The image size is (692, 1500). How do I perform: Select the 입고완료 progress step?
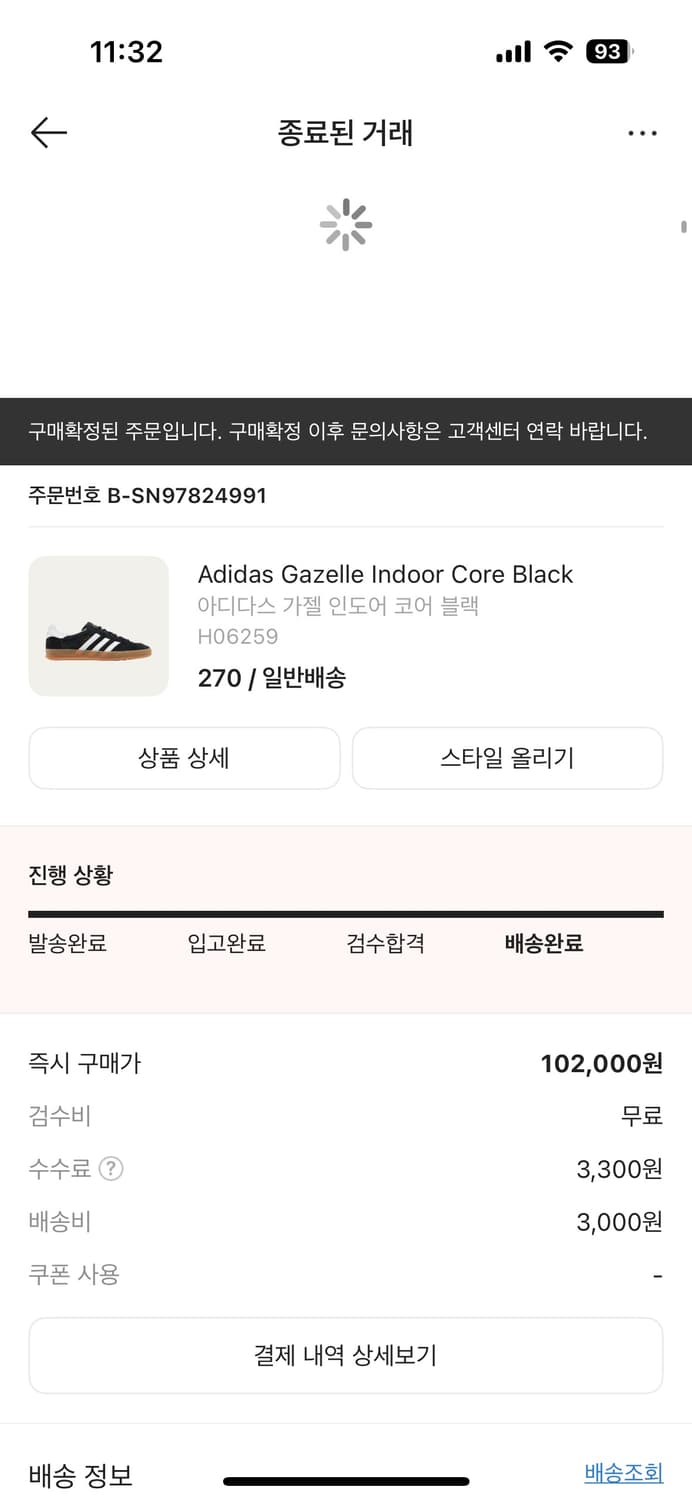225,943
